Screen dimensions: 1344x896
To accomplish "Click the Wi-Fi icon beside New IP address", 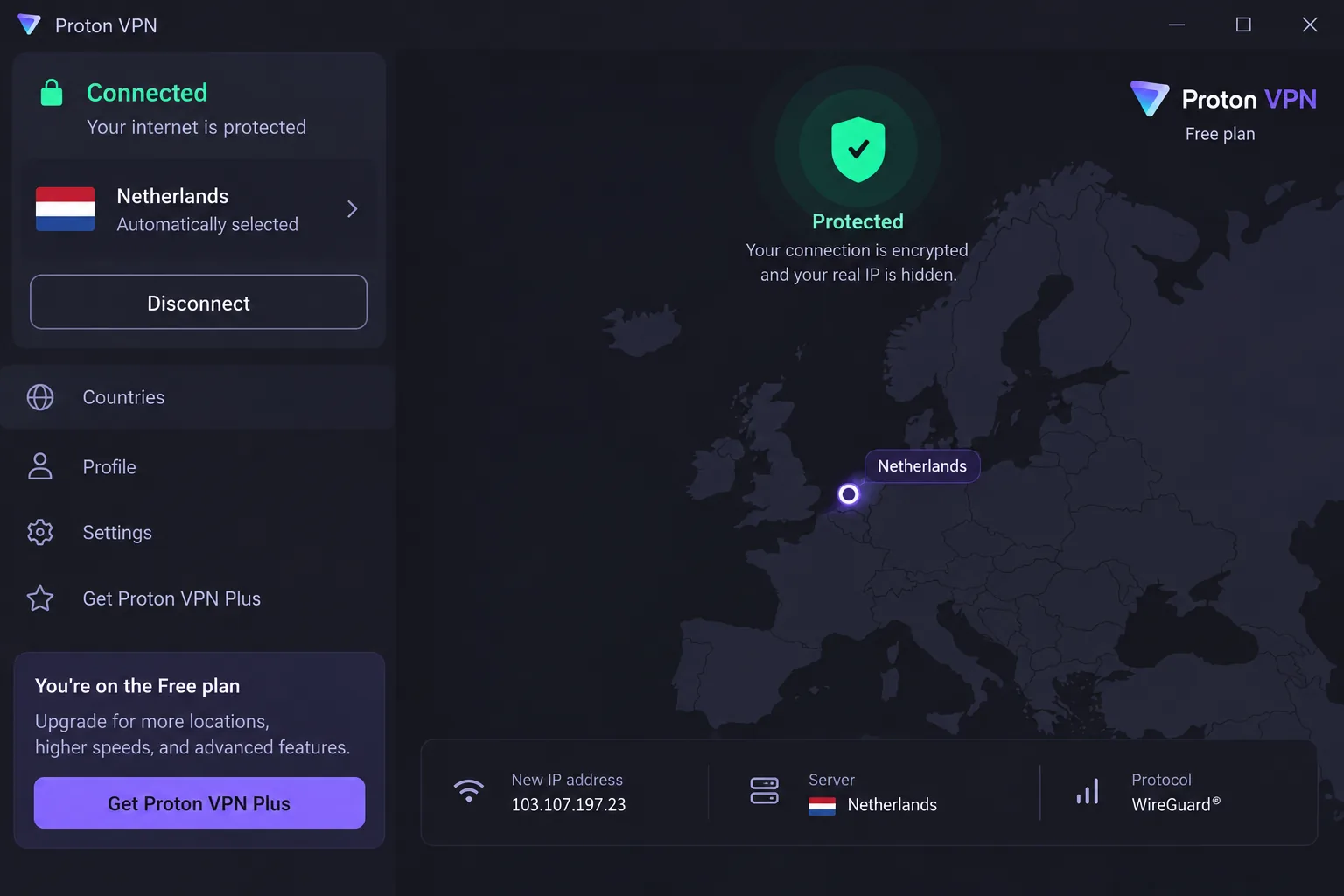I will click(469, 791).
